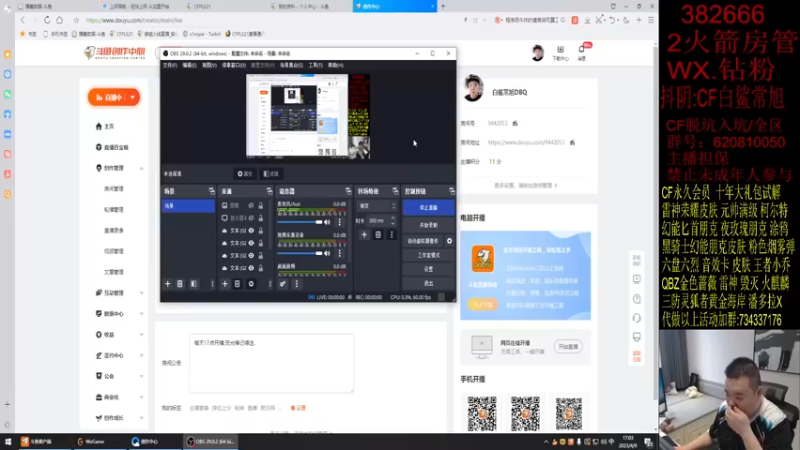Open 更多设置 more settings link

[526, 186]
